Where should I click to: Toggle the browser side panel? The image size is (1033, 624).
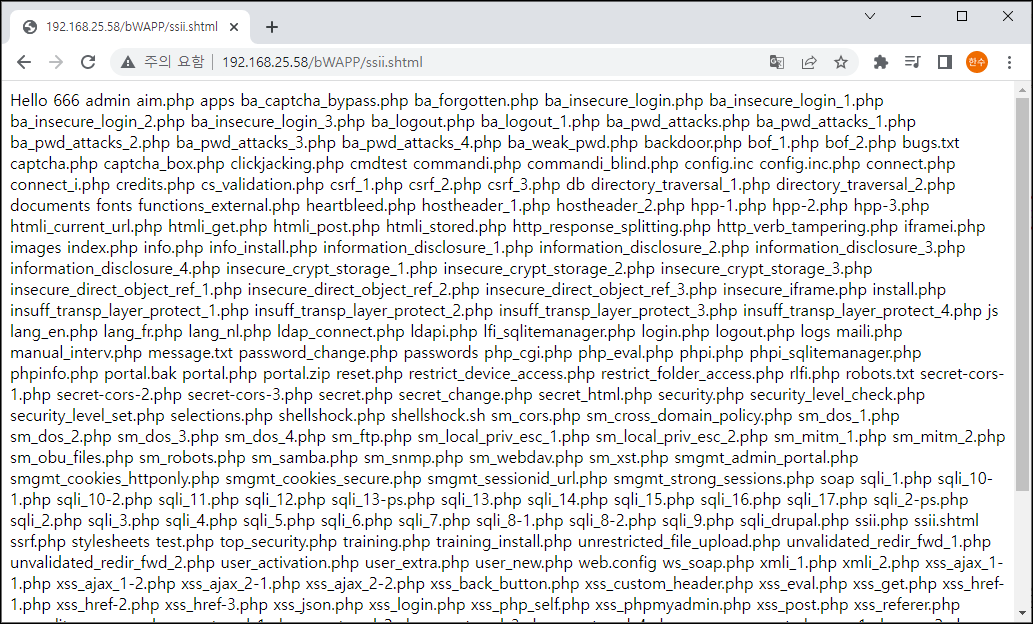tap(945, 62)
